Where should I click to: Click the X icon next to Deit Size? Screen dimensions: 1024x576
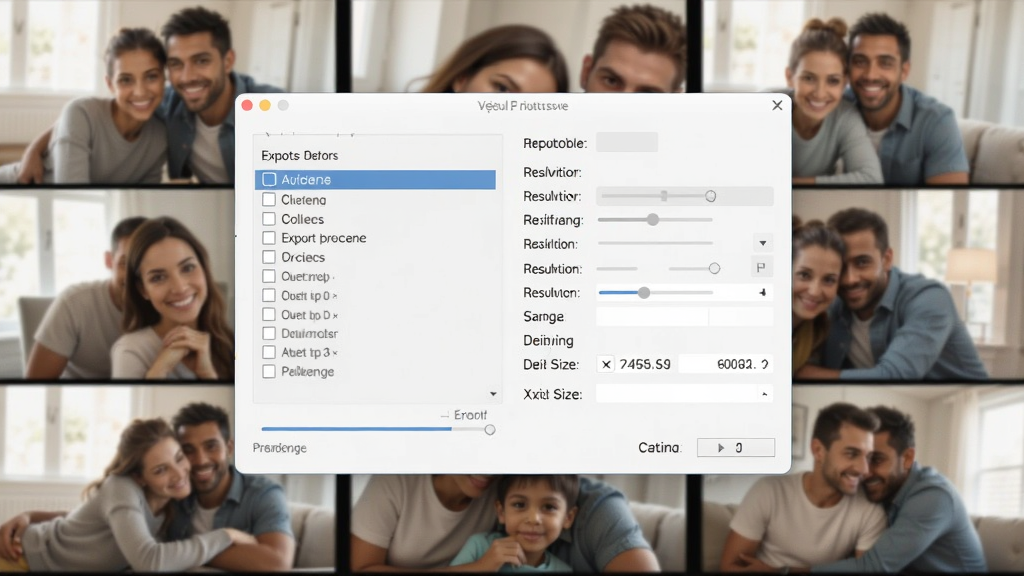pos(606,364)
